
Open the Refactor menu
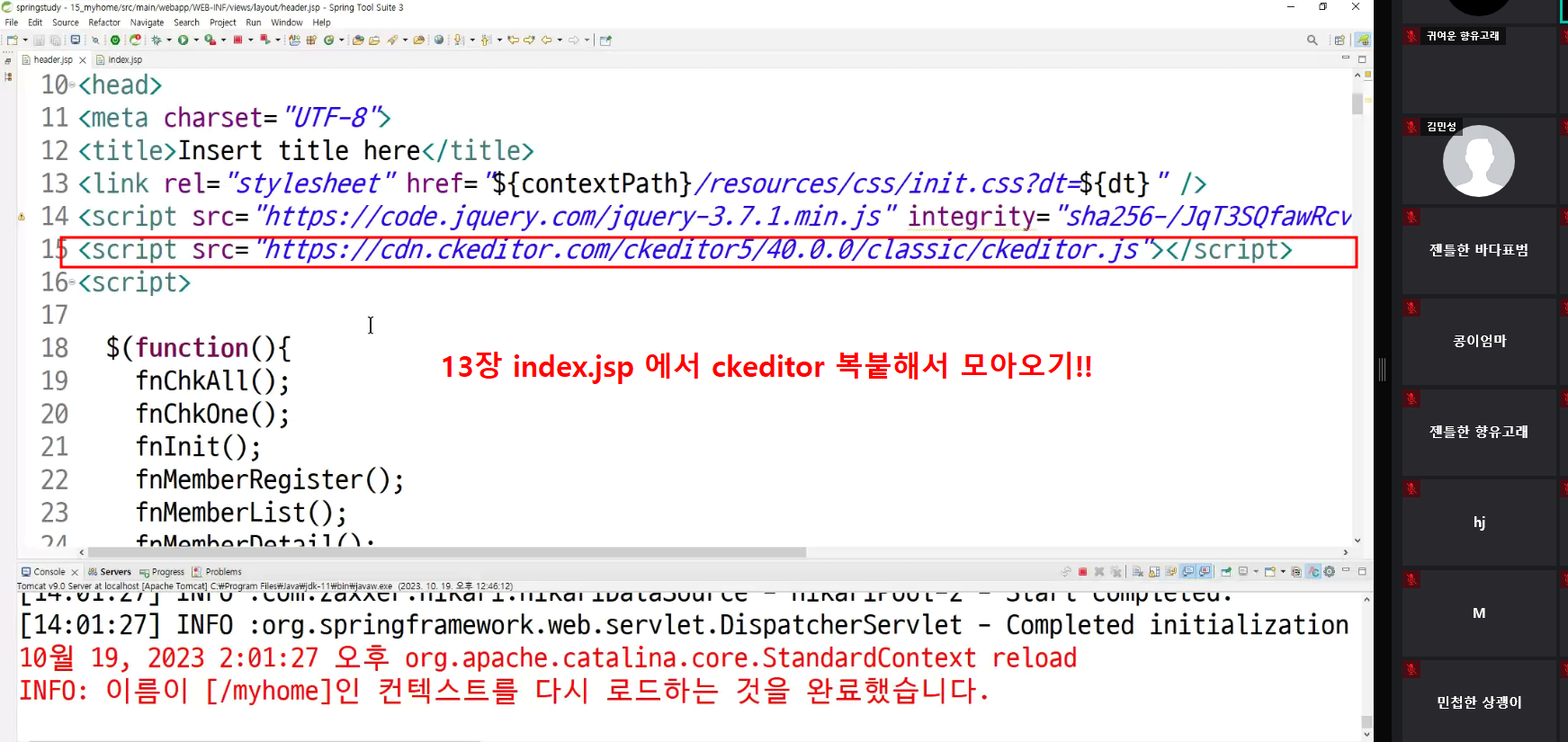(x=104, y=22)
